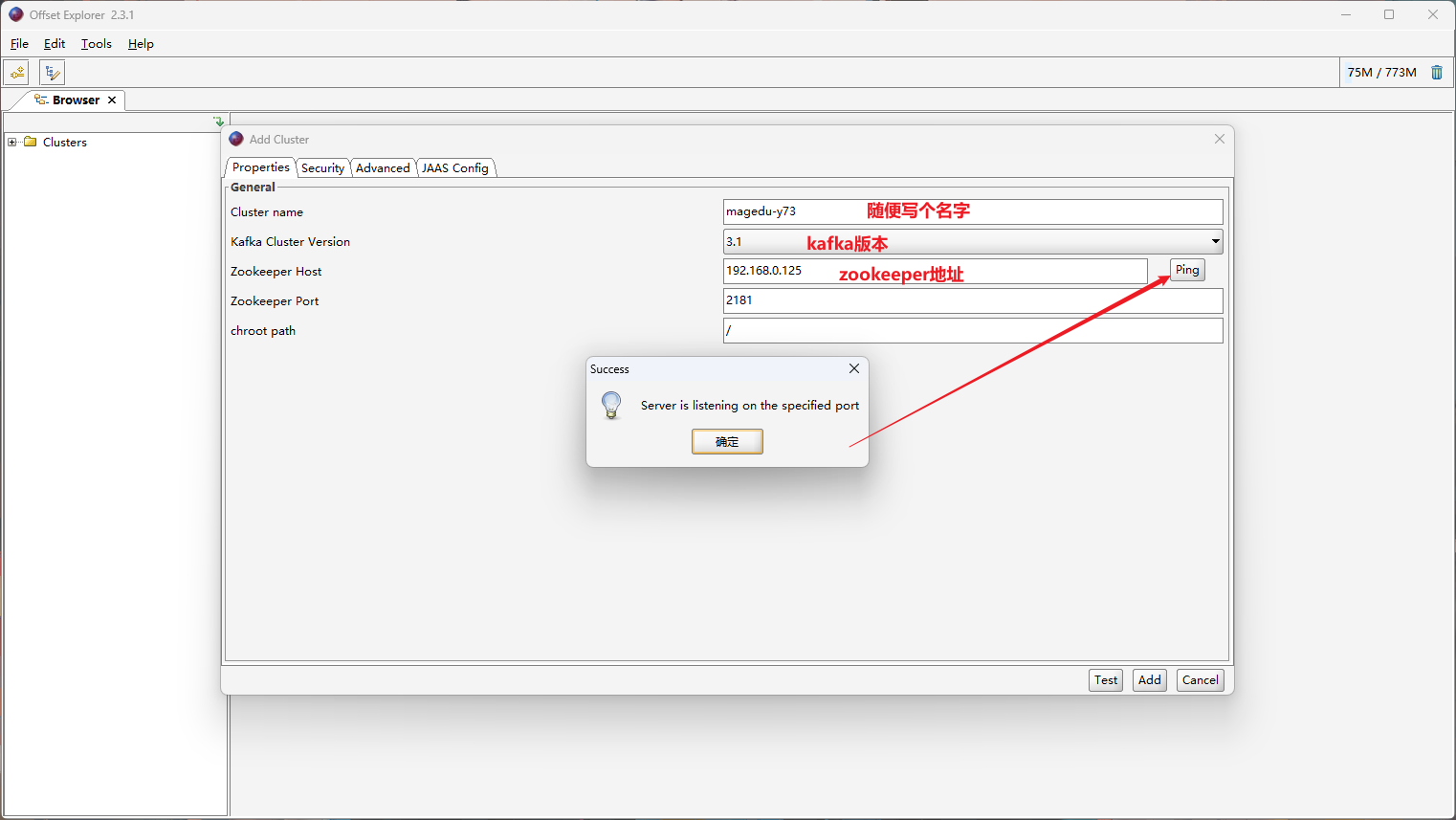
Task: Click the lightbulb icon in the Success dialog
Action: click(x=611, y=406)
